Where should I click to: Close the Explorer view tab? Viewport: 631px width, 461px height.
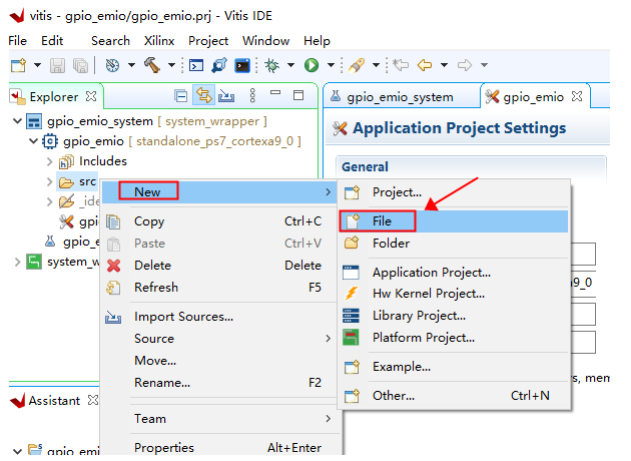(91, 96)
